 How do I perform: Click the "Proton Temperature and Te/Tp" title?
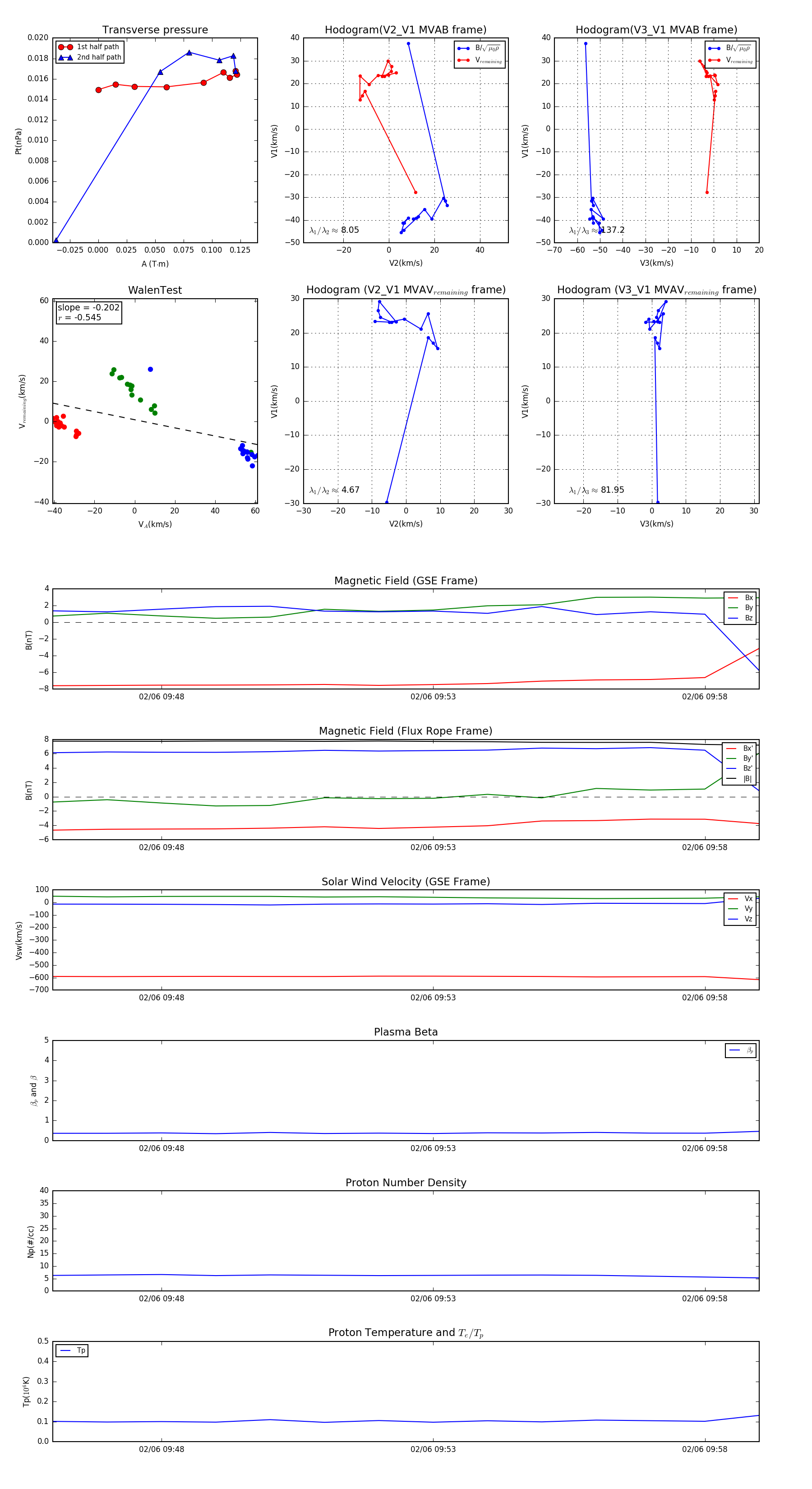(x=406, y=1333)
